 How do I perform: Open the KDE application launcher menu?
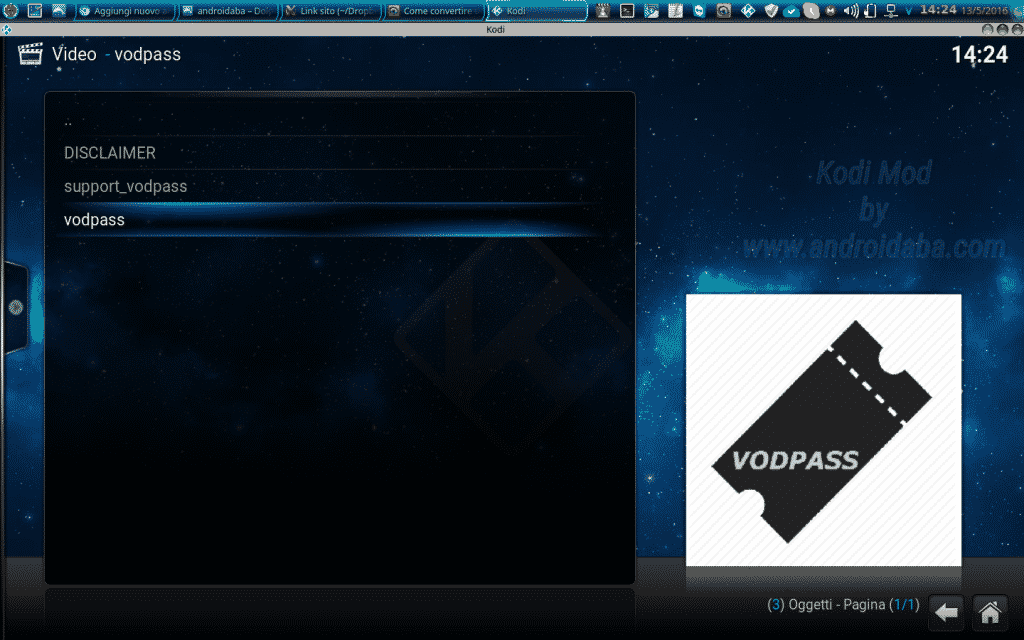click(10, 10)
